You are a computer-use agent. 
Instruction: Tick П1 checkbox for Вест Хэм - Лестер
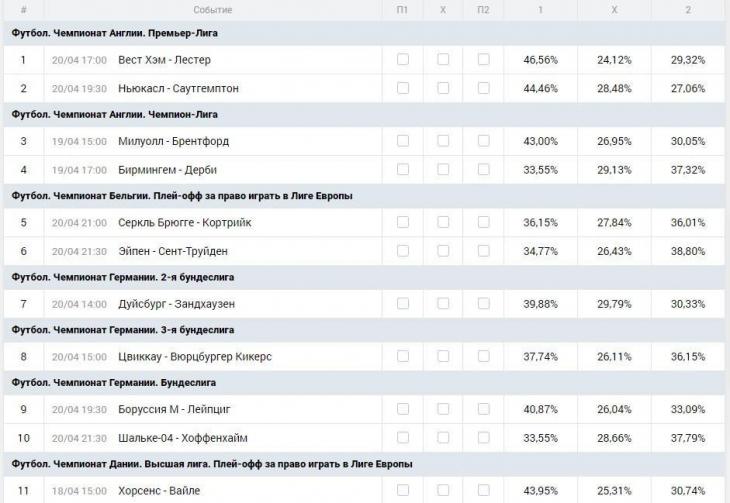coord(402,60)
